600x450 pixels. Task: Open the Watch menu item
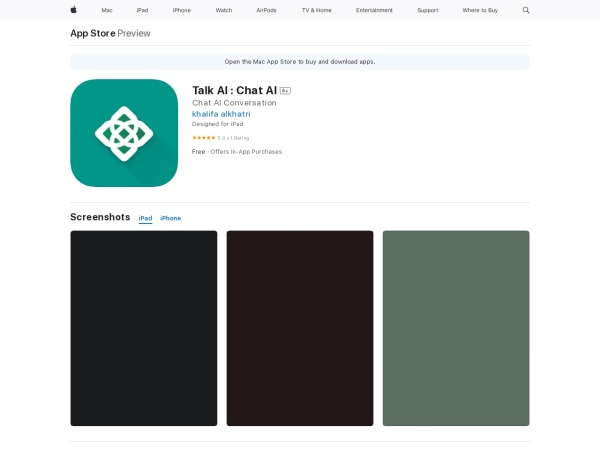223,10
